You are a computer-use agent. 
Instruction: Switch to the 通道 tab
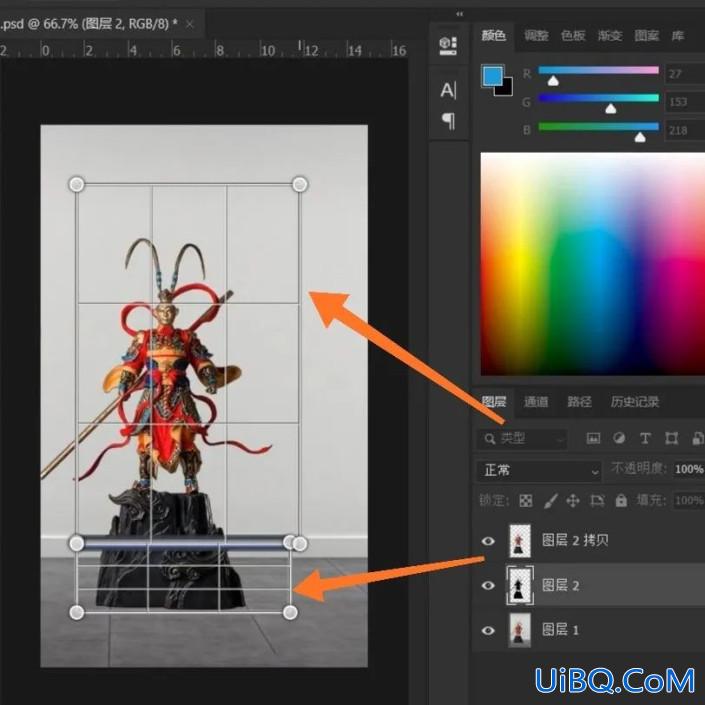(x=536, y=402)
